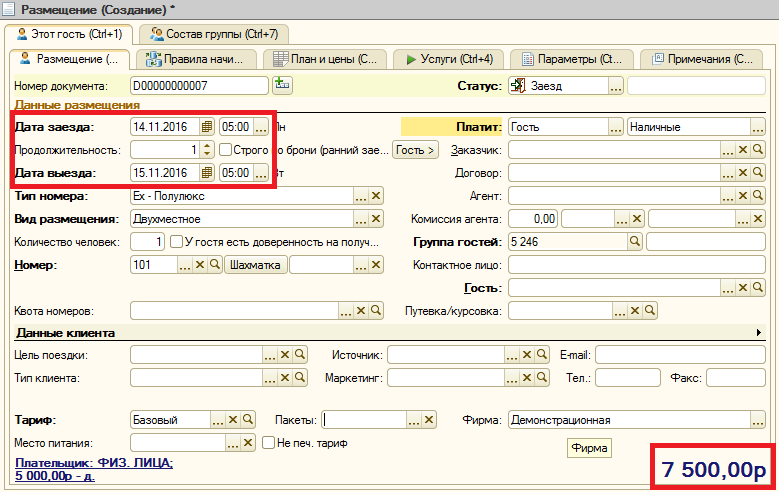Clear the Тип номера field

[x=376, y=196]
